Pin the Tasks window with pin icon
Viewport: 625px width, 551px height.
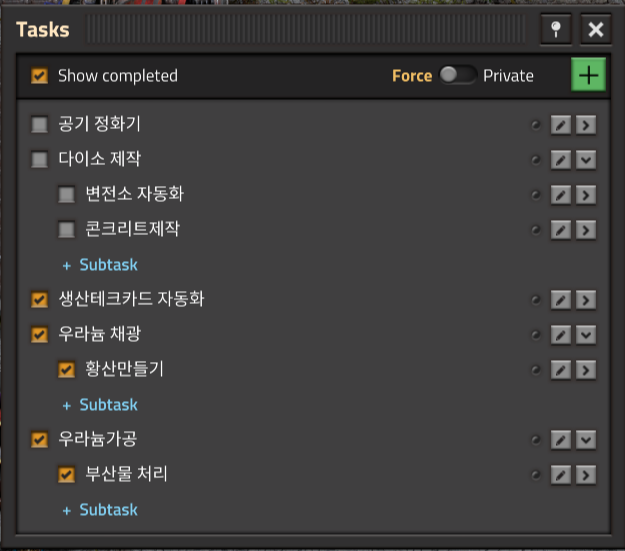(x=556, y=29)
